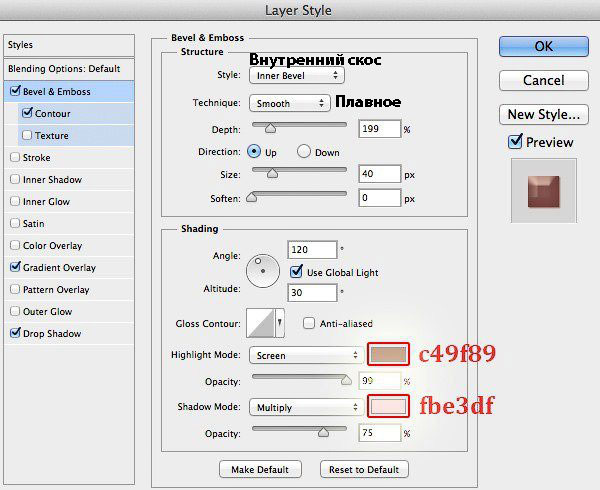Click the Angle and Altitude light dial

263,271
